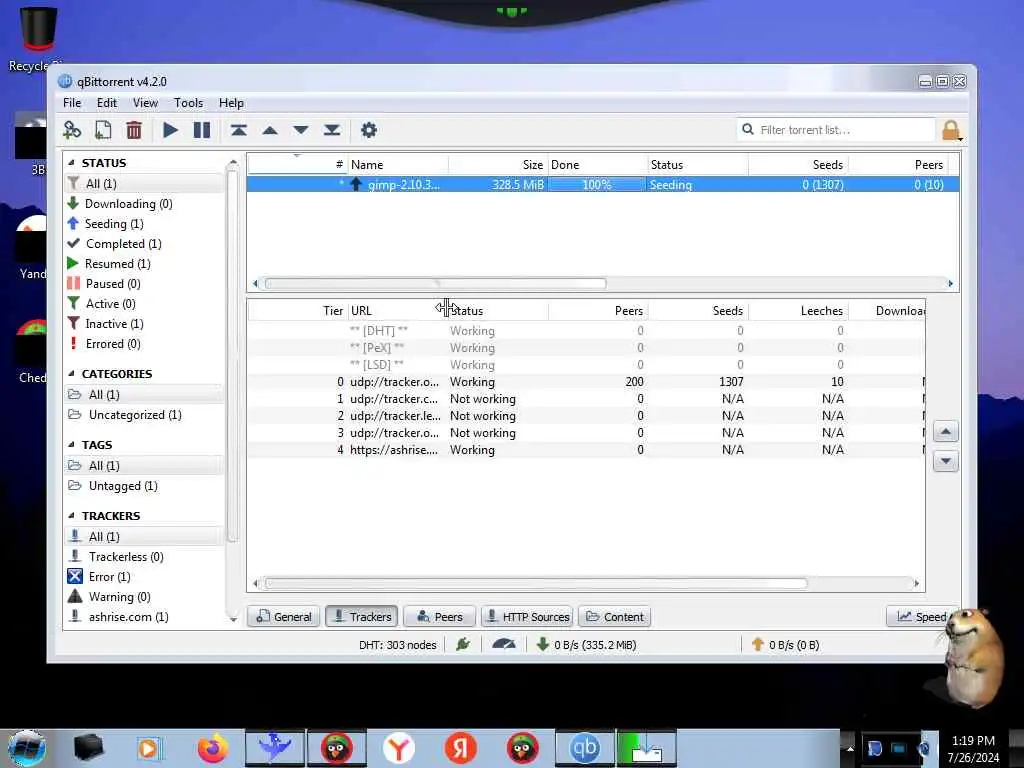1024x768 pixels.
Task: Collapse the TRACKERS section
Action: [x=71, y=516]
